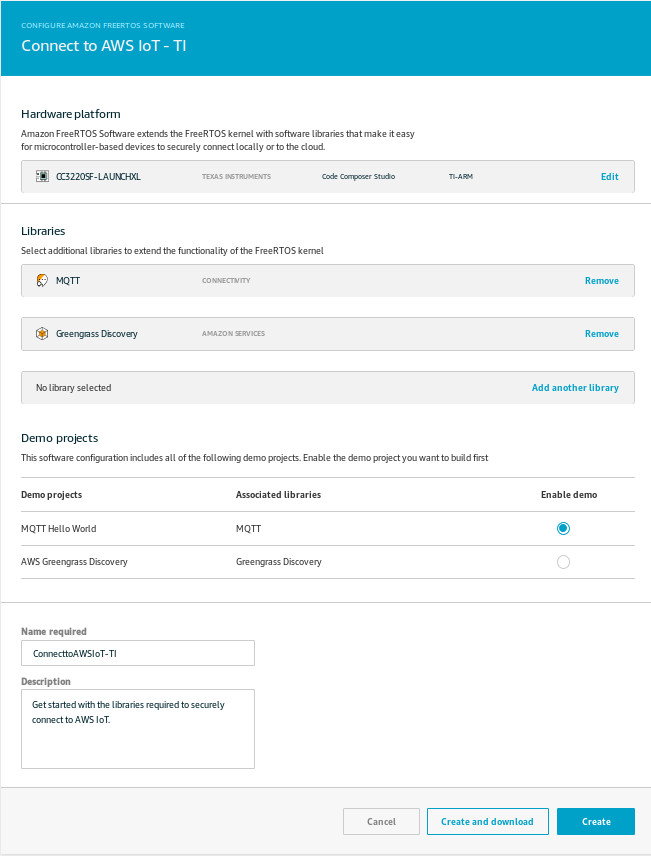This screenshot has height=856, width=651.
Task: Click the Greengrass Discovery library name
Action: (x=97, y=334)
